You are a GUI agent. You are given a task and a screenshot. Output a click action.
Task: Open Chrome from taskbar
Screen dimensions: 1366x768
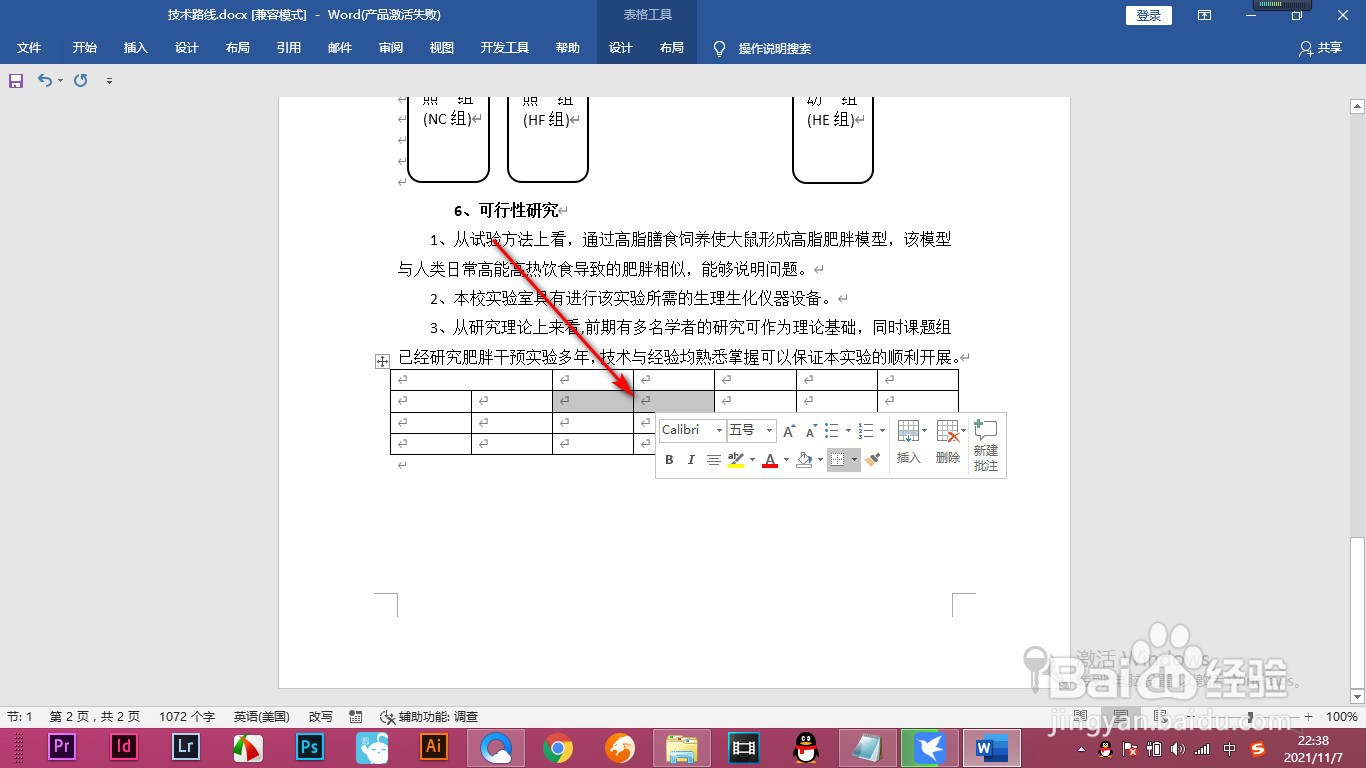[x=558, y=747]
